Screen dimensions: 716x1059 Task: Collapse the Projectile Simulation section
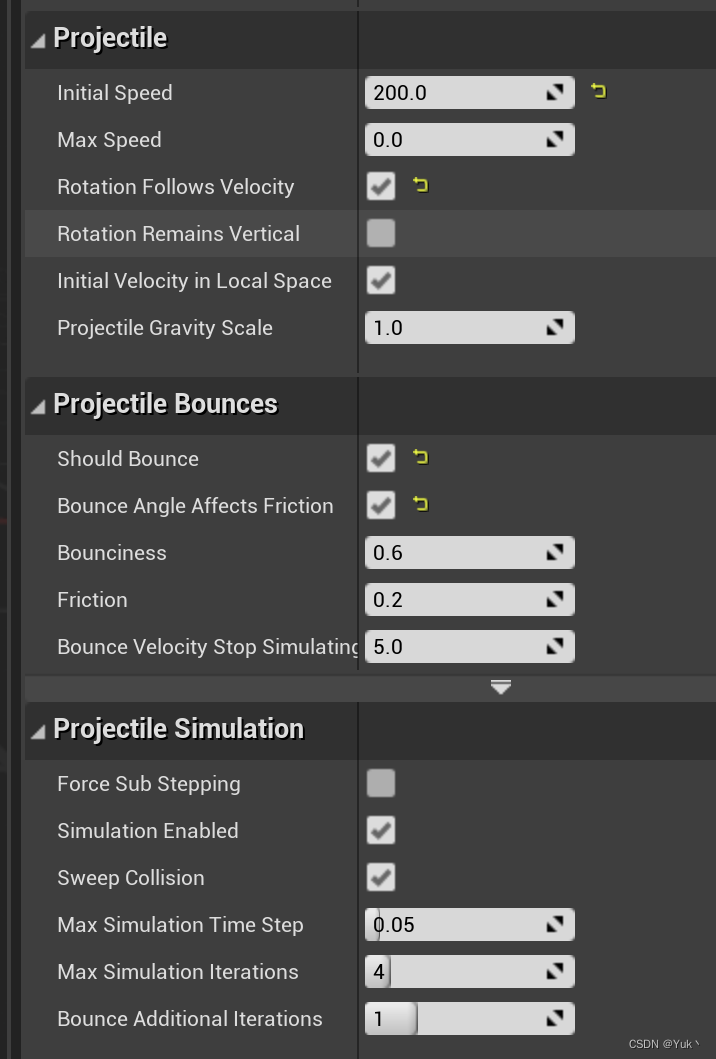[x=38, y=732]
